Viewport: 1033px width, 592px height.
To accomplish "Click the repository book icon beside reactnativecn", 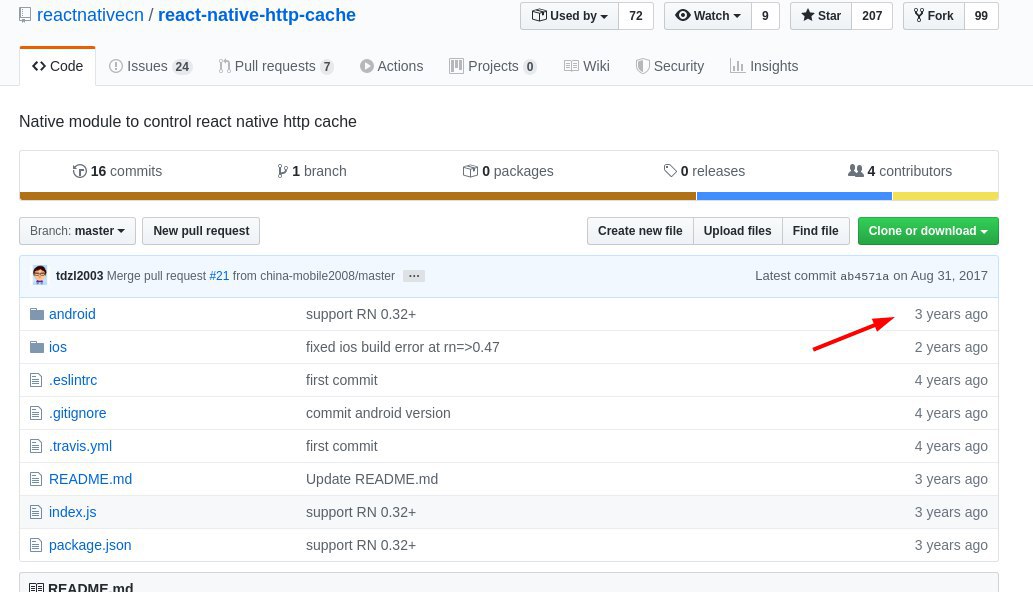I will click(25, 14).
